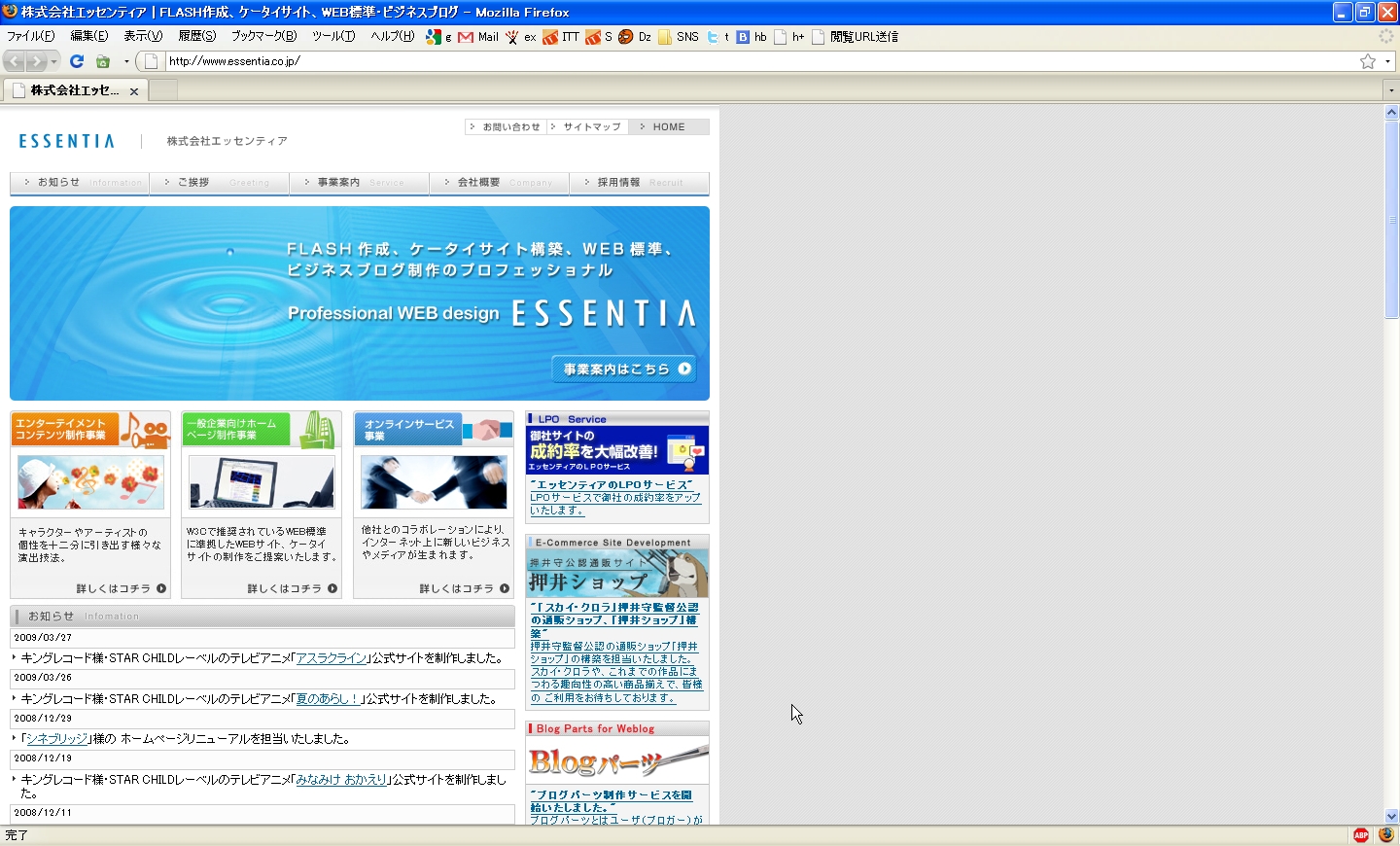1400x846 pixels.
Task: Click the laptop photo in corporate homepage card
Action: (262, 482)
